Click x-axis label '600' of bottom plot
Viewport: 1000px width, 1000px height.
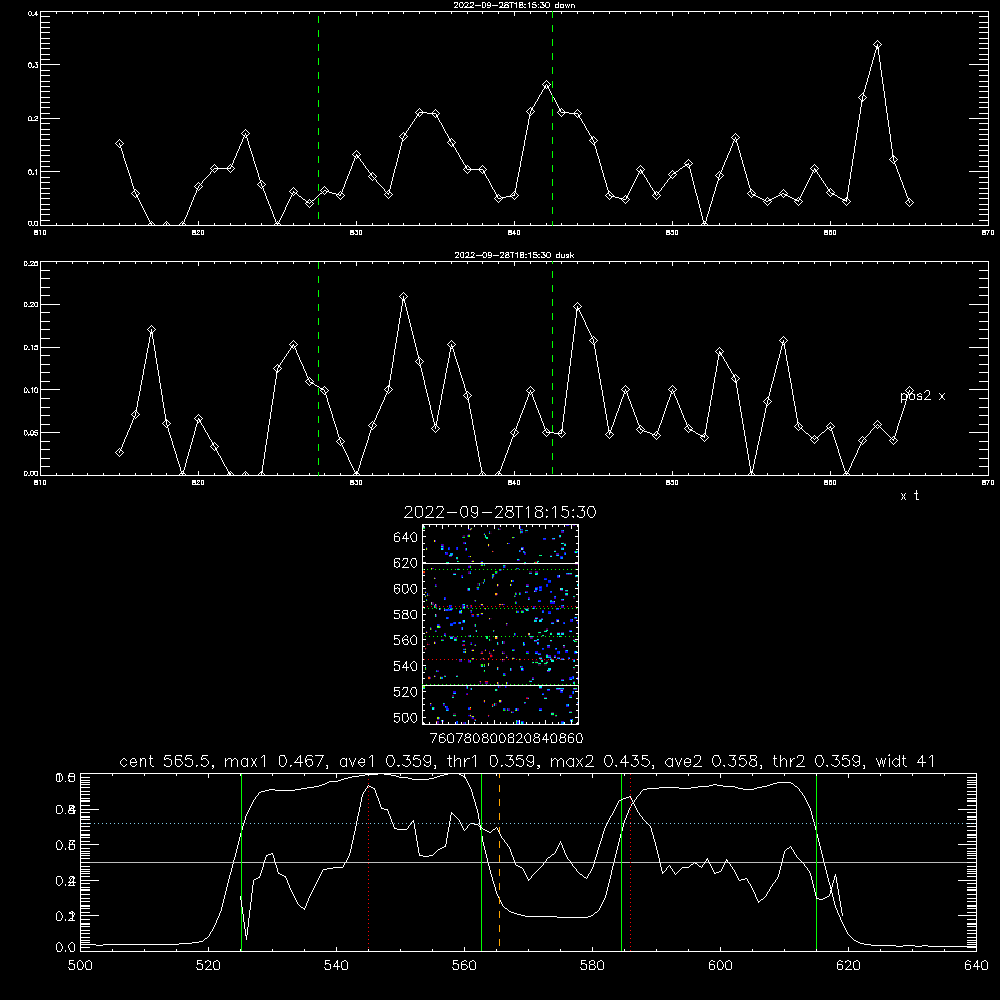(x=720, y=966)
